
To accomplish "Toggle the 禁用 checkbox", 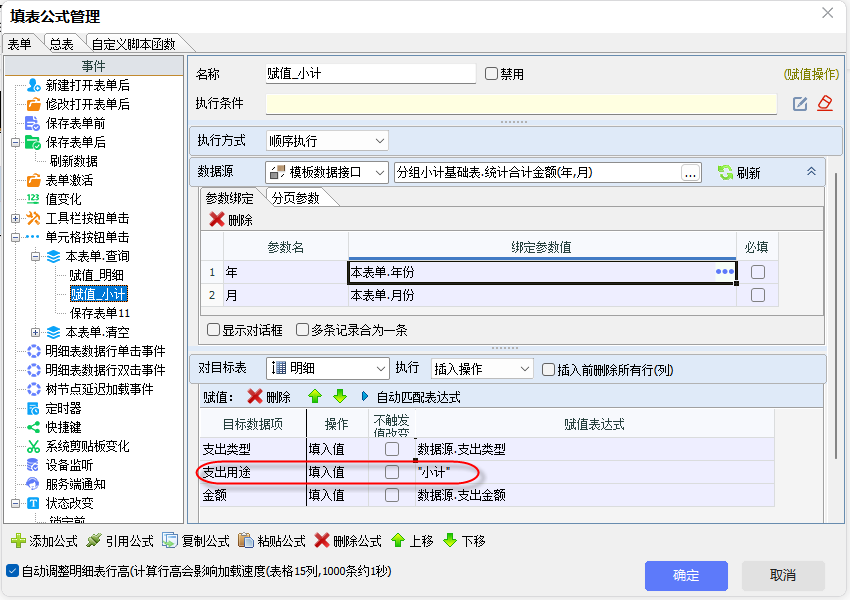I will pyautogui.click(x=491, y=74).
